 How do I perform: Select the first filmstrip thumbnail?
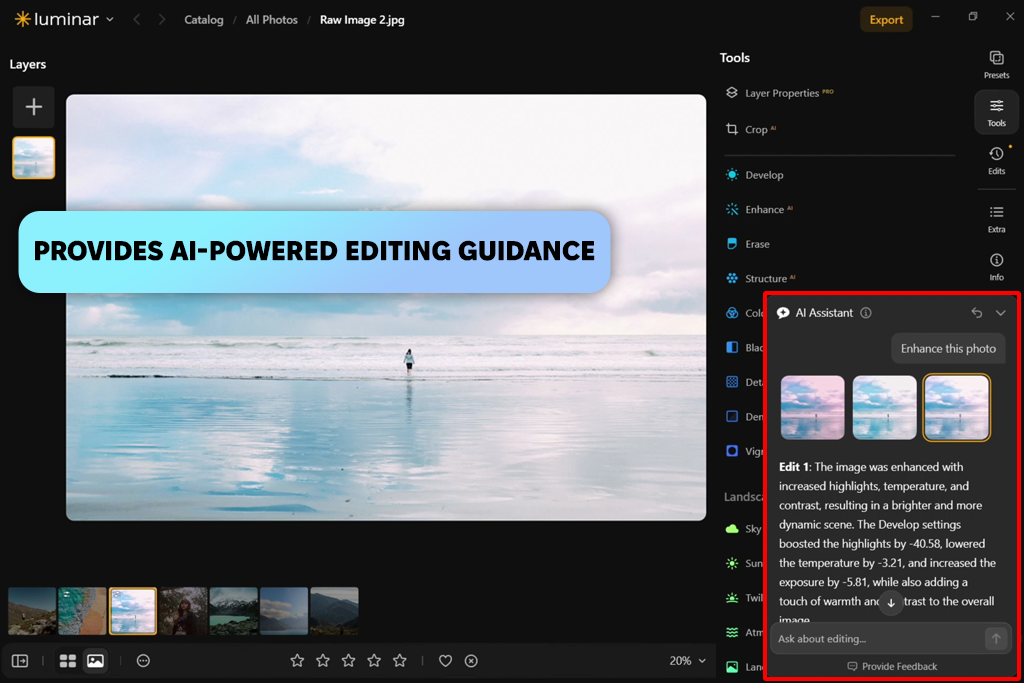pos(32,611)
